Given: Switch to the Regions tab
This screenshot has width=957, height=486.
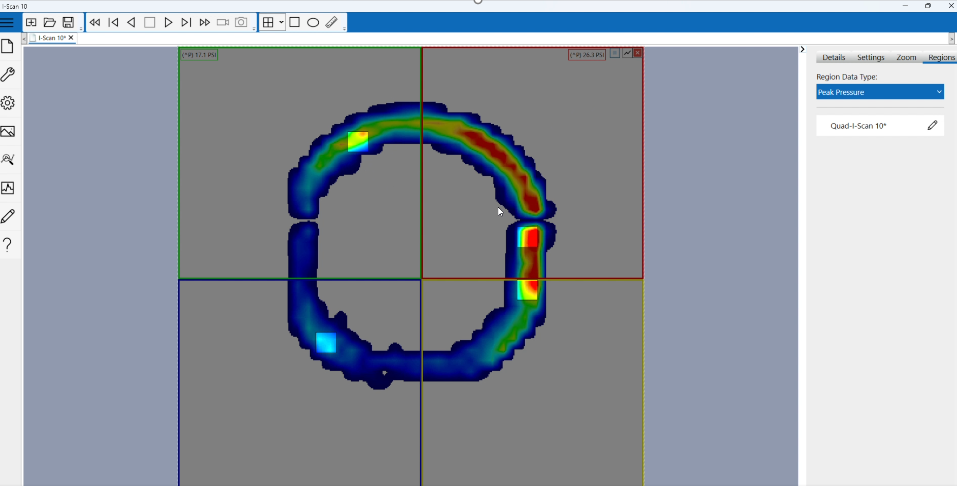Looking at the screenshot, I should 941,57.
